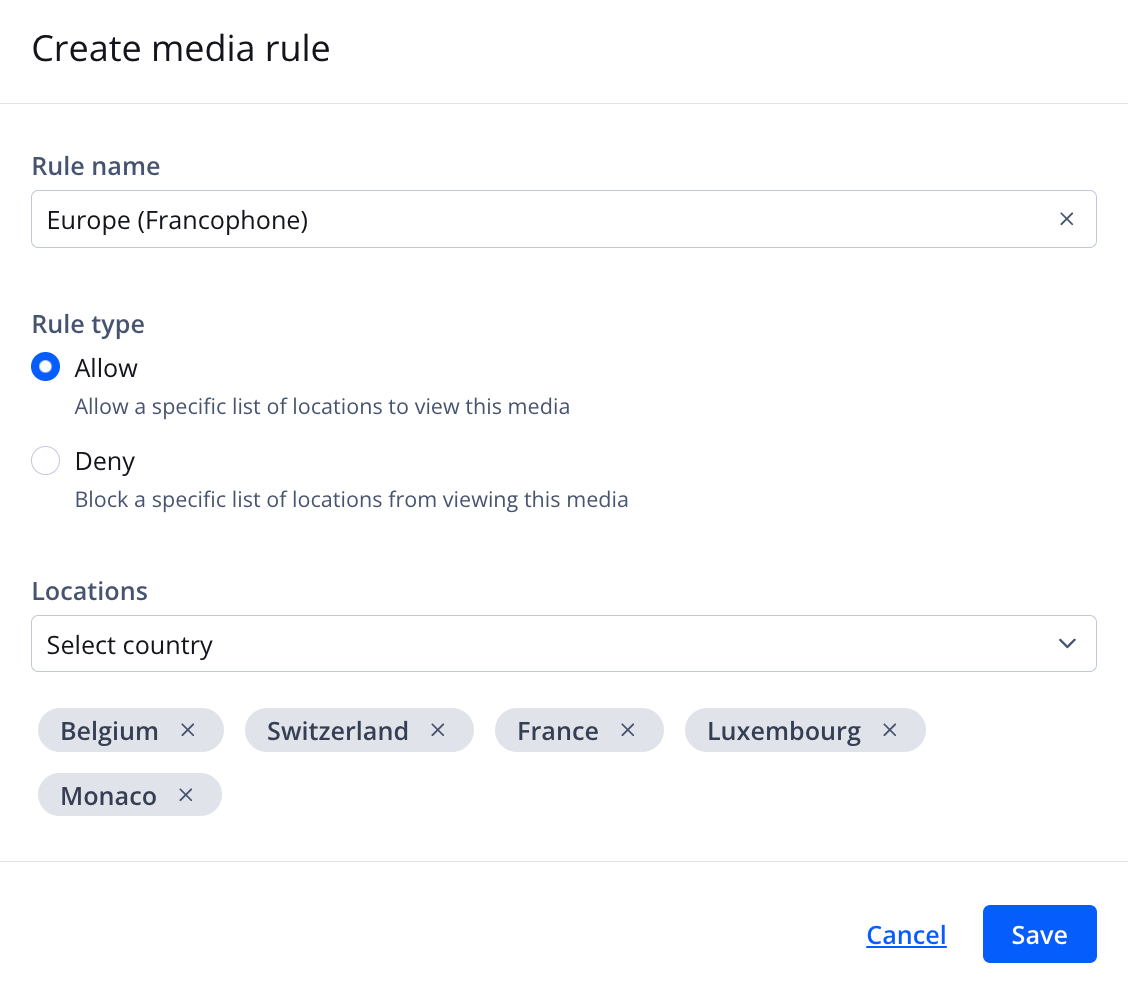This screenshot has width=1128, height=996.
Task: Remove the France location chip
Action: point(627,730)
